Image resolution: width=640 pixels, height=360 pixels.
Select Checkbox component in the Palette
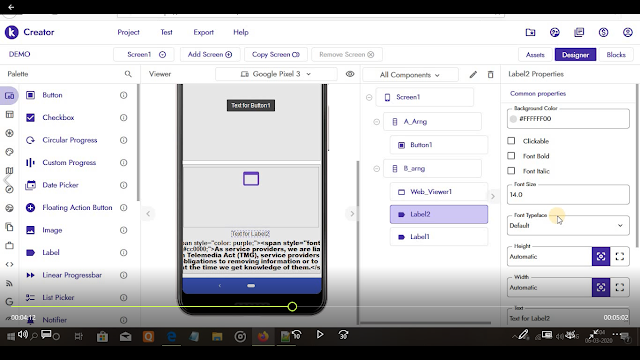point(58,118)
